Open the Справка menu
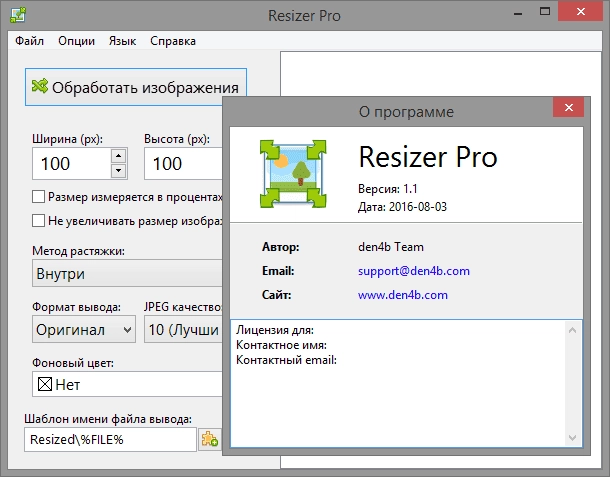Screen dimensions: 610x477 click(173, 41)
